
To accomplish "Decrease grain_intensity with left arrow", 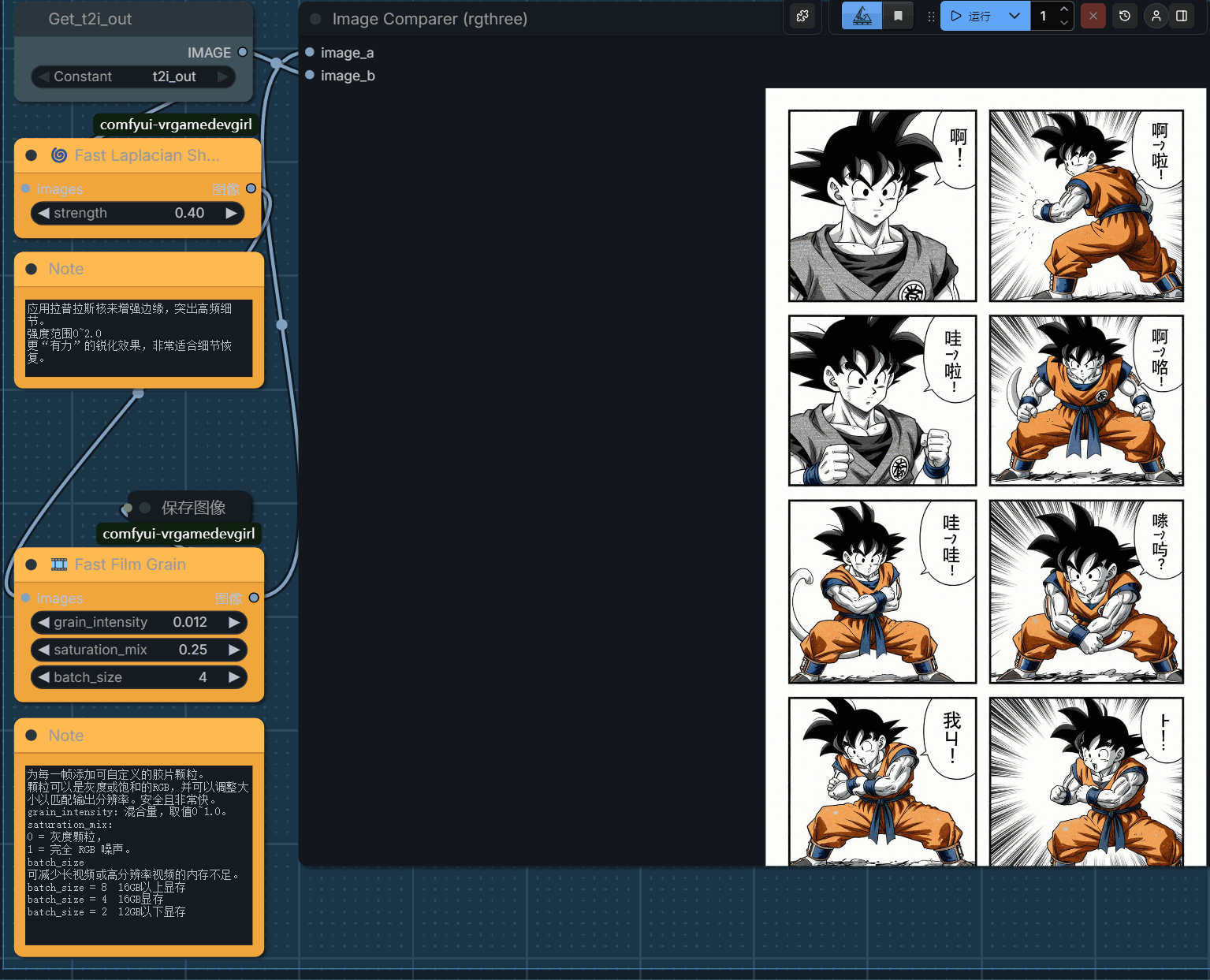I will point(43,622).
